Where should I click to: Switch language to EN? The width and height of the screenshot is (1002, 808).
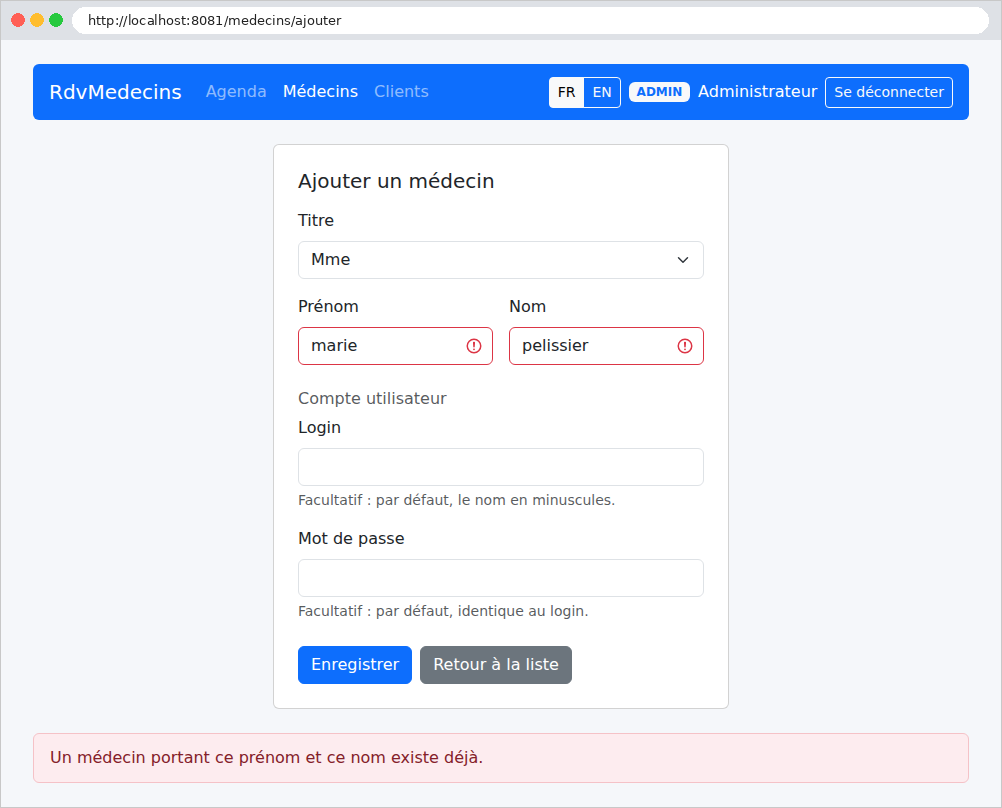pos(602,92)
